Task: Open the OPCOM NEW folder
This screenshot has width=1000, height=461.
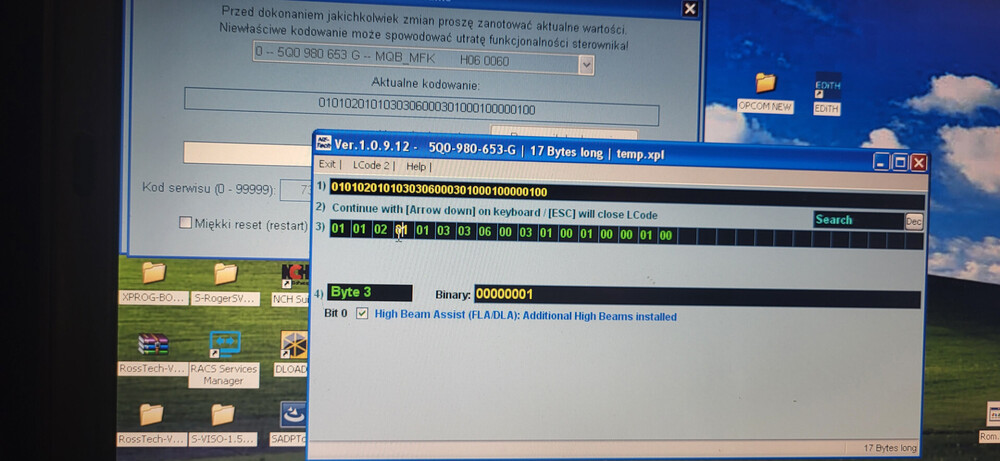Action: (765, 83)
